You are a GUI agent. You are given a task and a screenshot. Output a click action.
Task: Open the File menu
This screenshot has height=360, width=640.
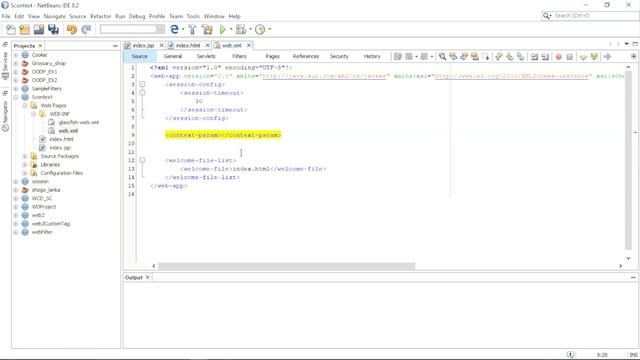click(6, 16)
